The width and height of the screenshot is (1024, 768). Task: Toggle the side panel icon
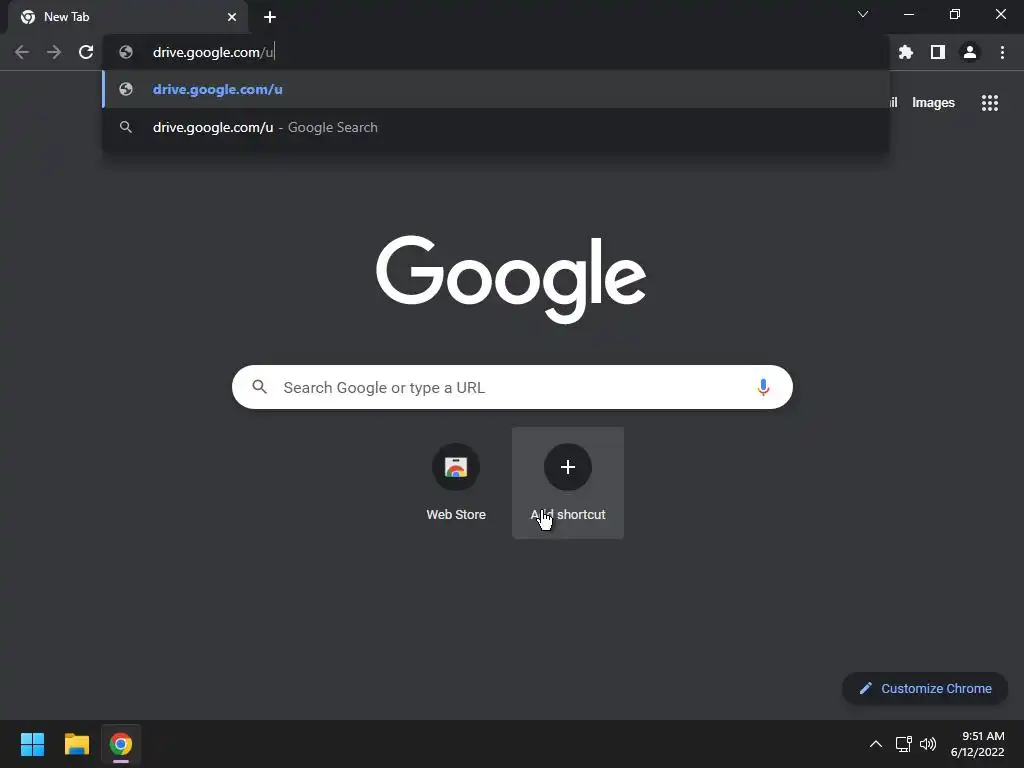[x=938, y=52]
